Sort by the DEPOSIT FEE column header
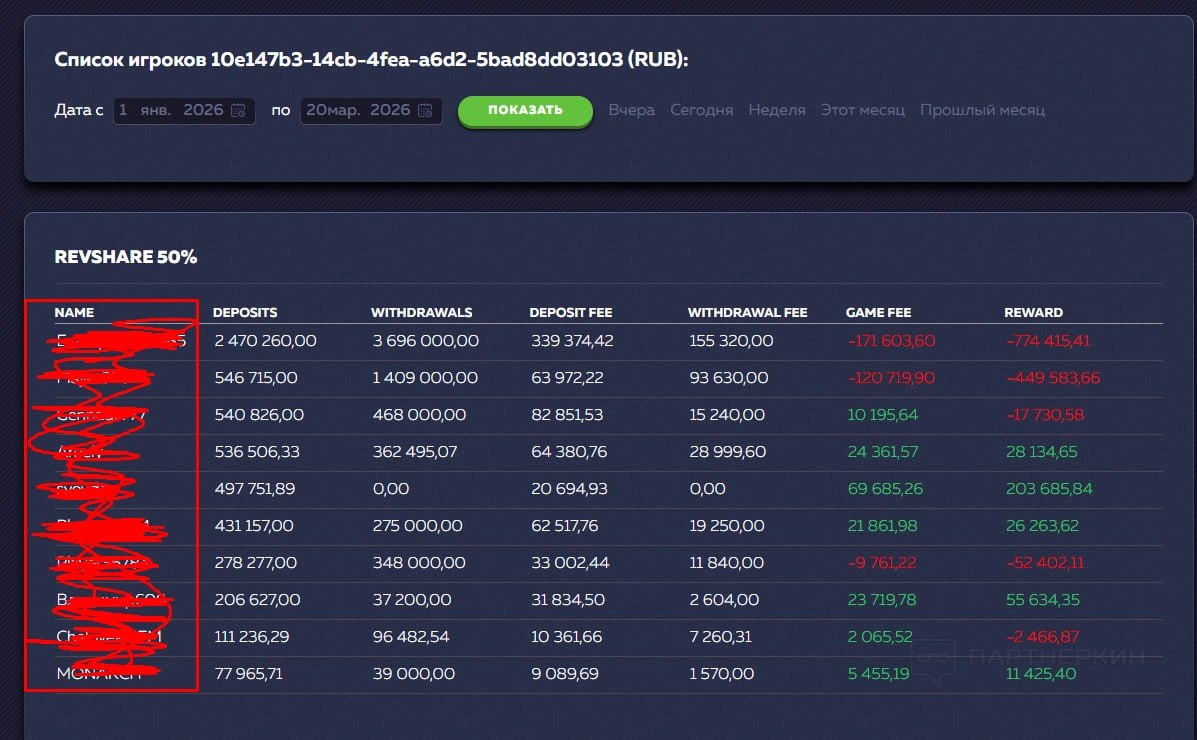Image resolution: width=1197 pixels, height=740 pixels. click(571, 312)
